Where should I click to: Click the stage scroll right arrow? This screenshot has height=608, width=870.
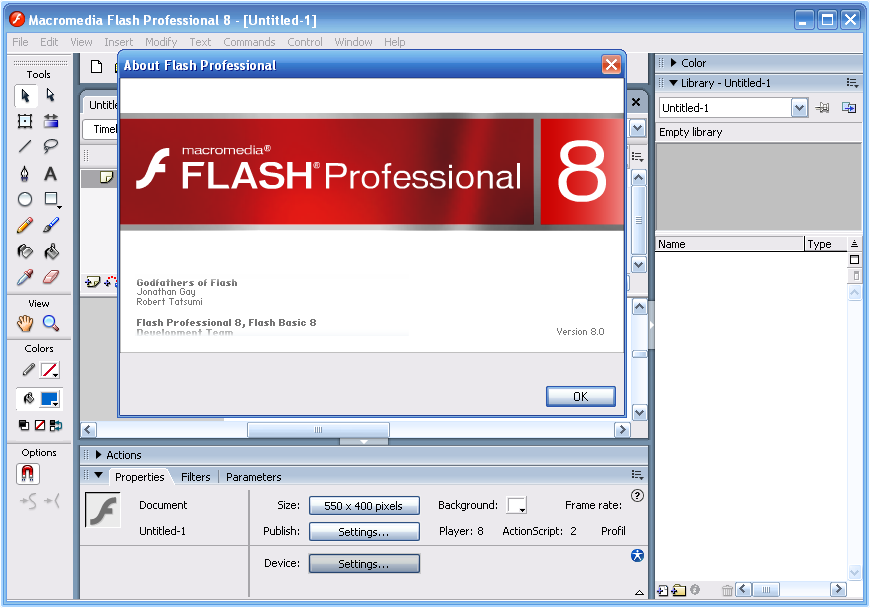point(623,430)
